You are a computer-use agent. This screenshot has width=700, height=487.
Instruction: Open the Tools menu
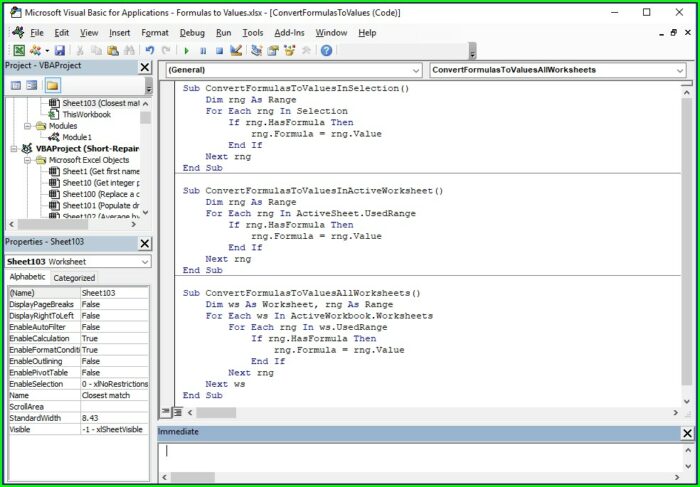click(x=253, y=33)
